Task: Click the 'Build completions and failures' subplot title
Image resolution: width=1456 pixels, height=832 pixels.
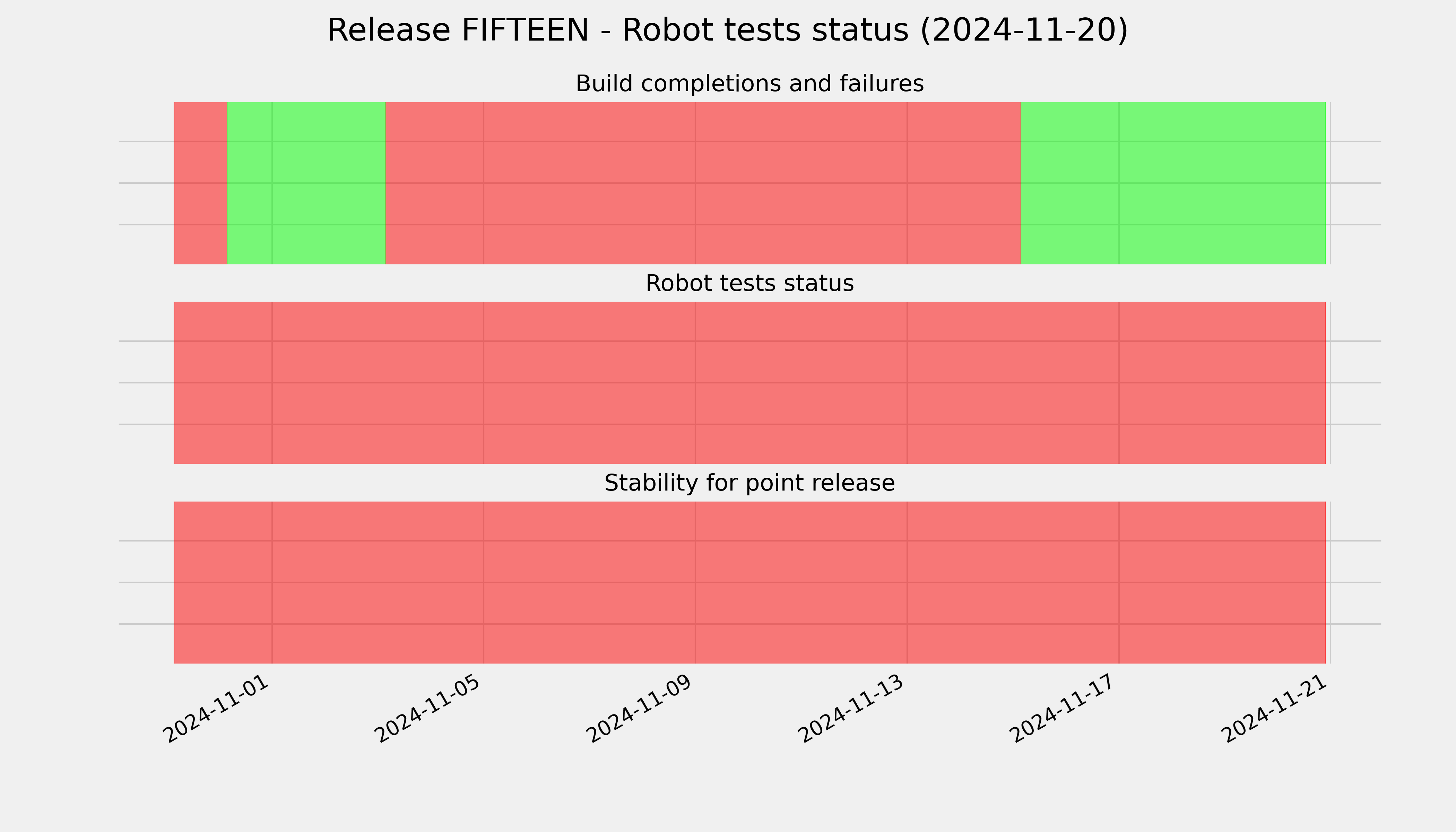Action: tap(750, 84)
